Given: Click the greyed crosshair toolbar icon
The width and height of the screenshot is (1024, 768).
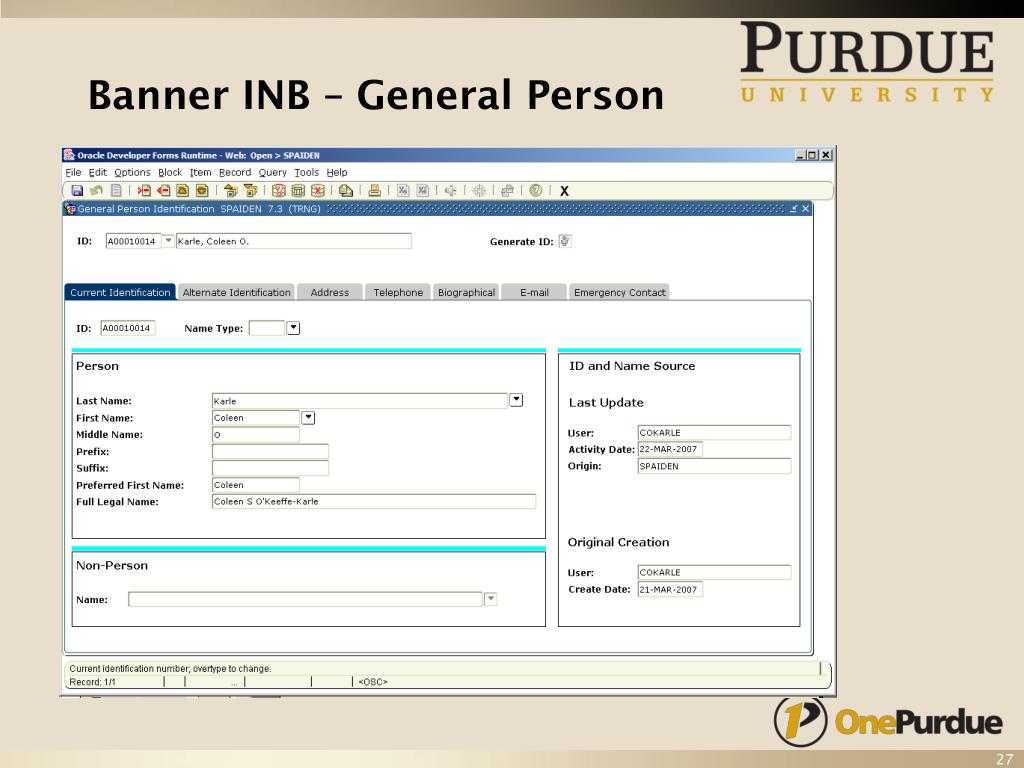Looking at the screenshot, I should click(x=479, y=191).
